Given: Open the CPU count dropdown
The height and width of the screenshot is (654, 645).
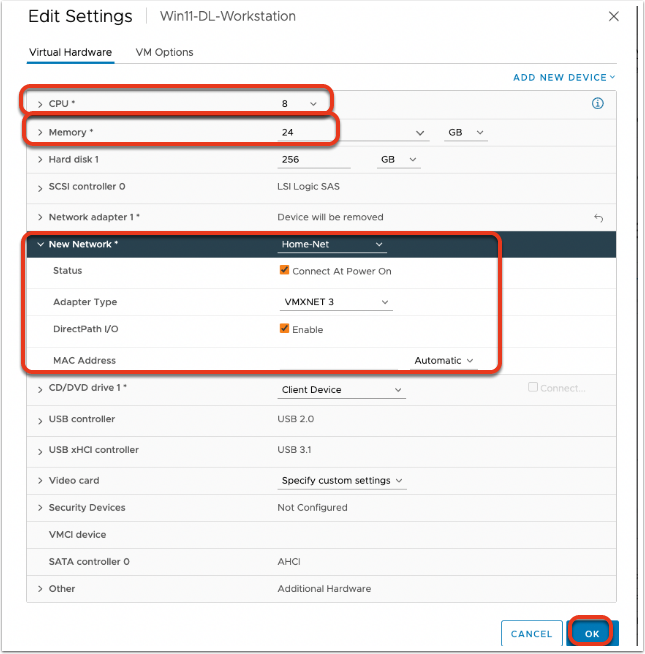Looking at the screenshot, I should pos(300,103).
